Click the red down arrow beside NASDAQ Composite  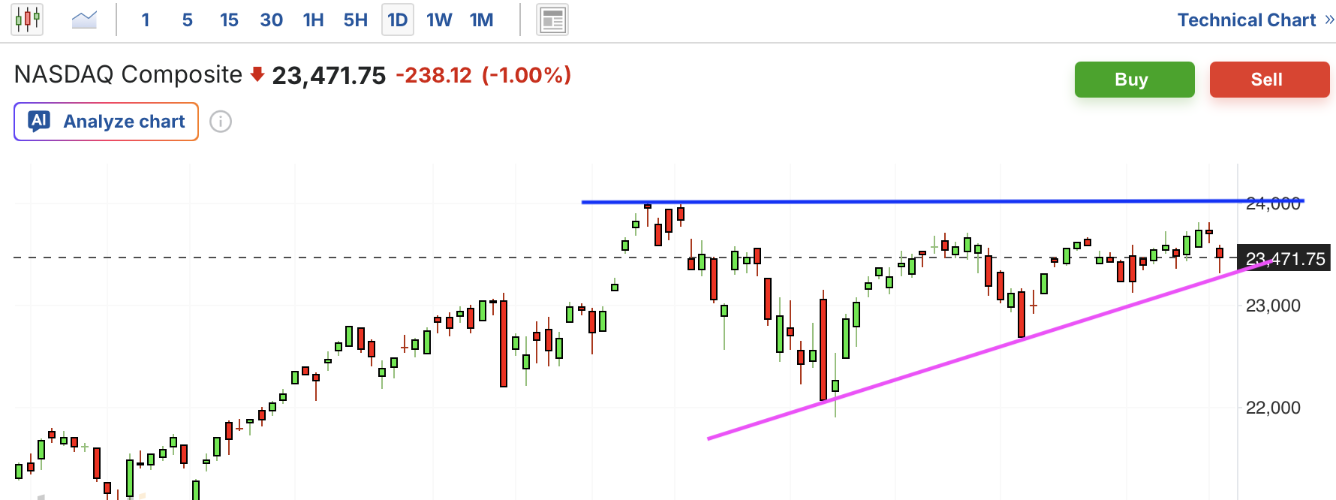(257, 75)
